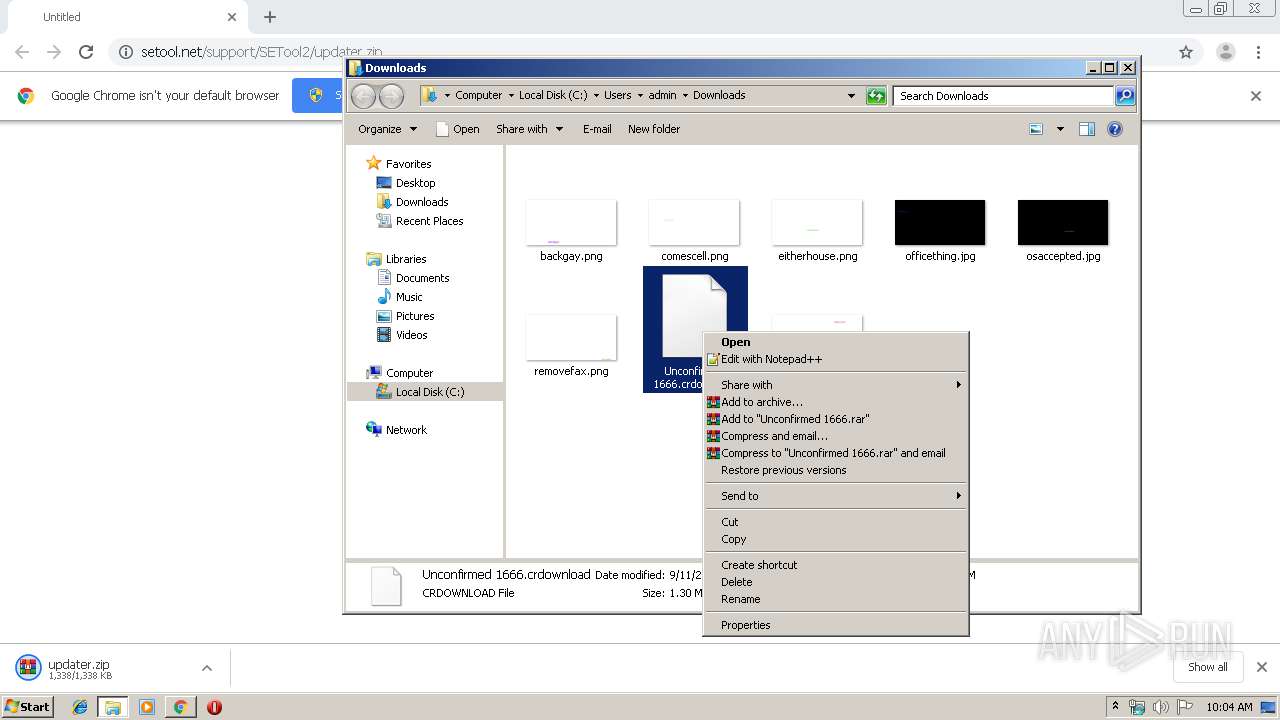Create a New folder

[x=654, y=129]
